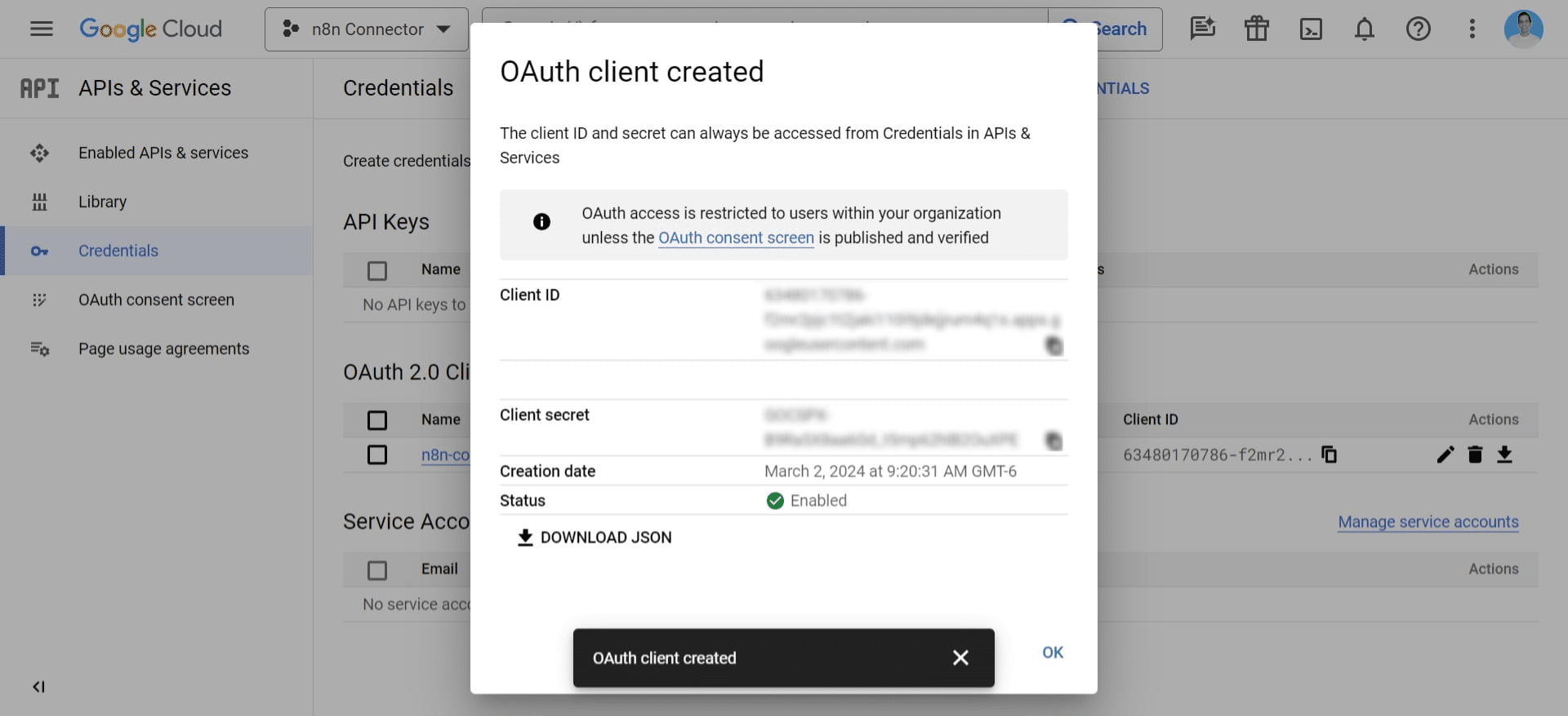Open the OAuth consent screen link in dialog
This screenshot has height=716, width=1568.
pos(736,238)
